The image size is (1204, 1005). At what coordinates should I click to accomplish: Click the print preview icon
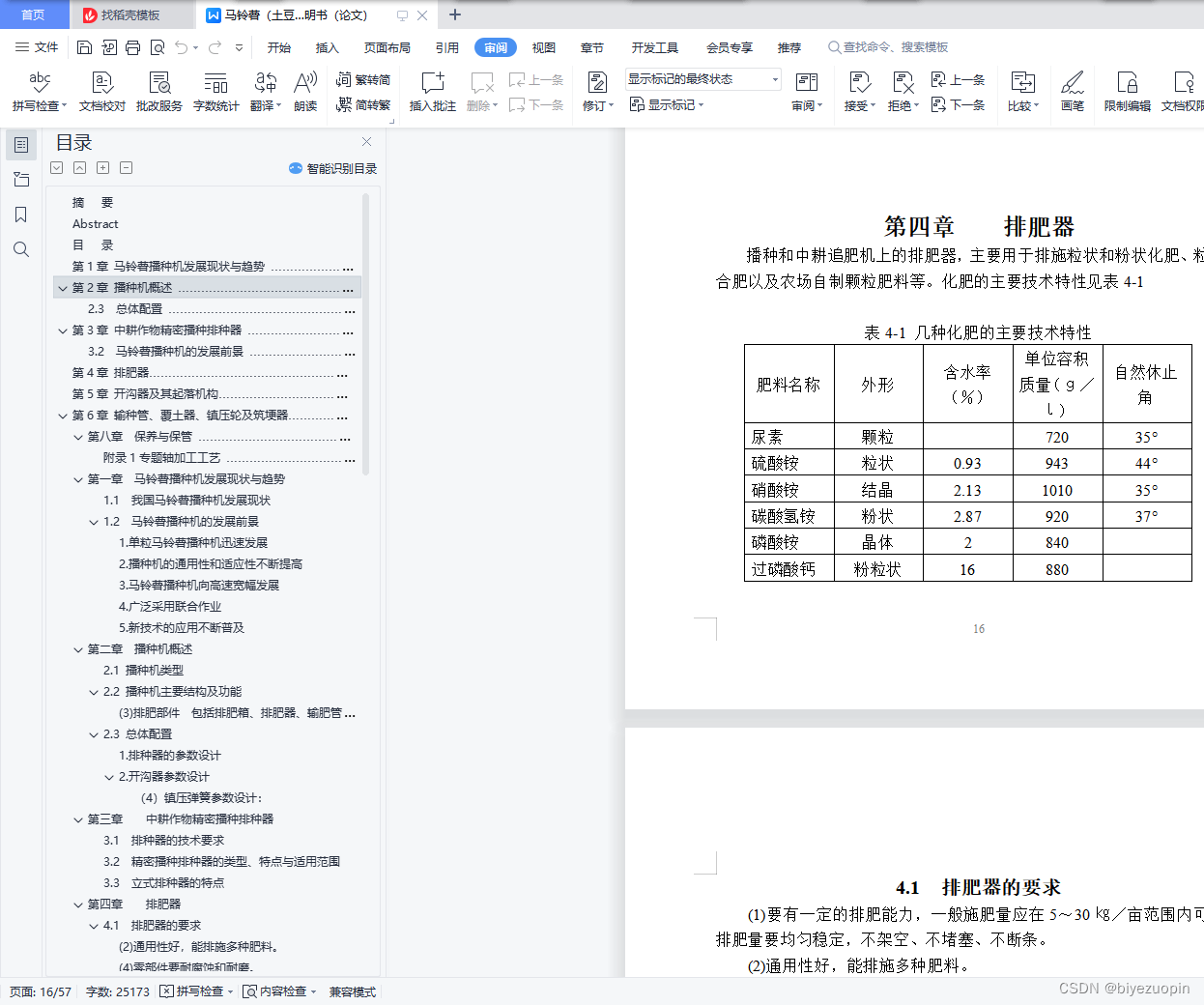157,47
